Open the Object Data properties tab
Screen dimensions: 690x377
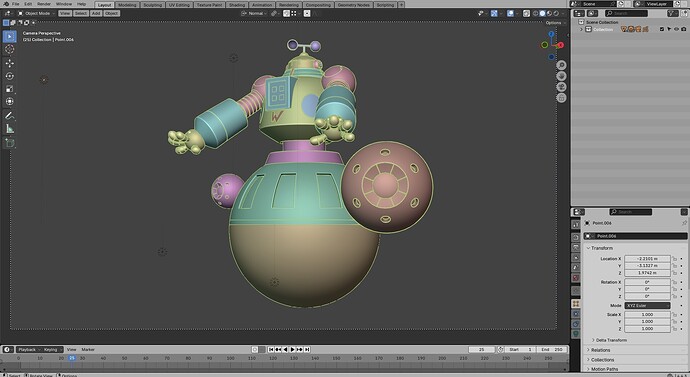coord(576,334)
